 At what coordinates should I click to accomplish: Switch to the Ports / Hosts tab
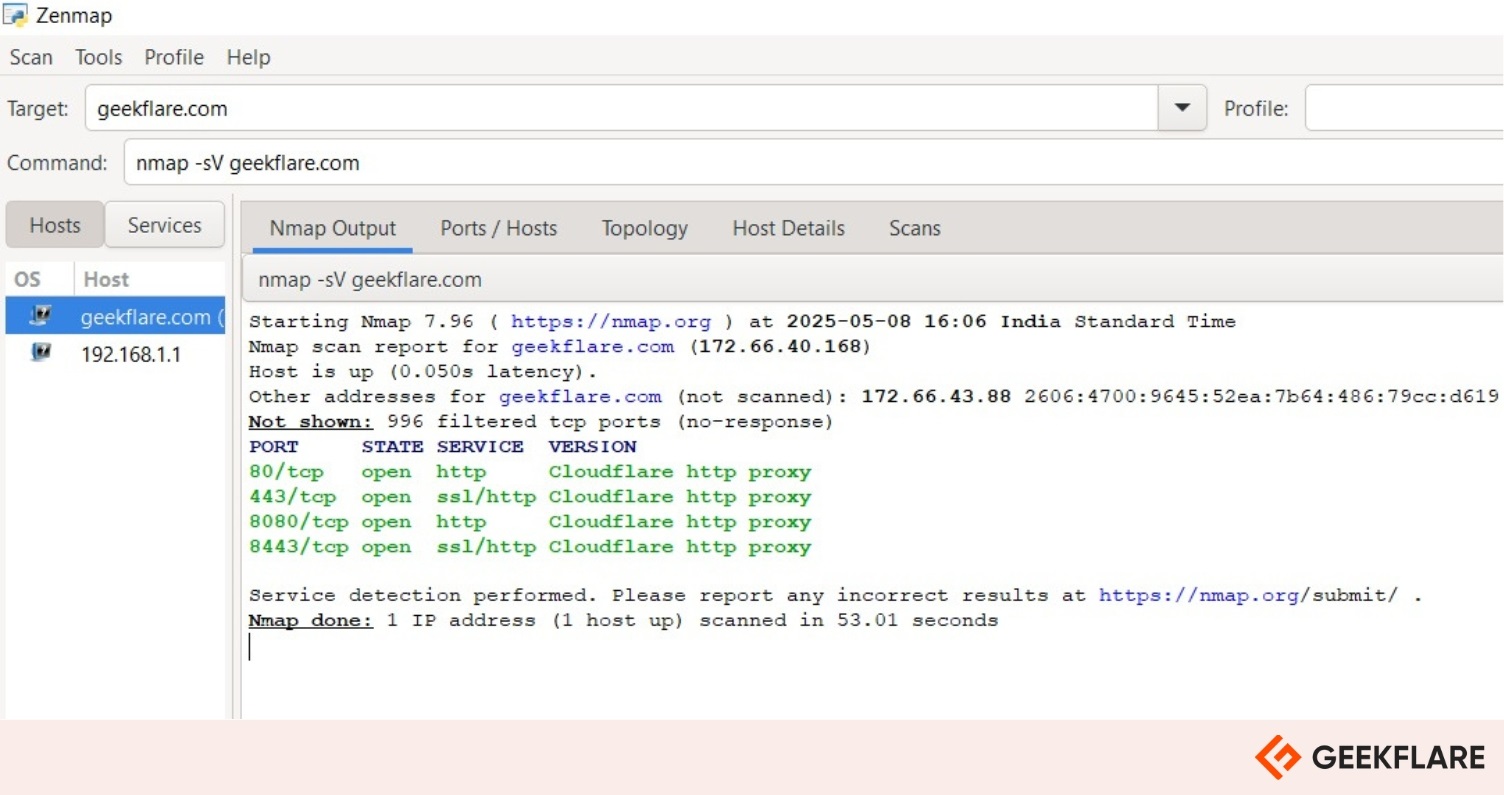coord(499,228)
